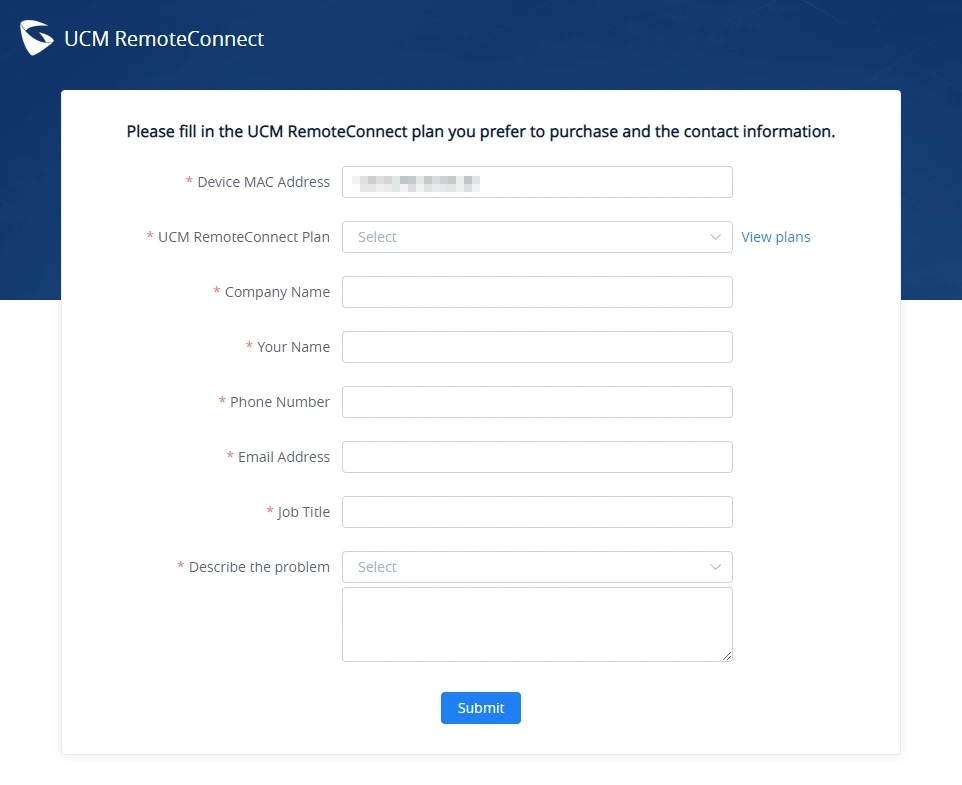This screenshot has width=962, height=785.
Task: Click the chevron arrow of the Plan select
Action: [715, 237]
